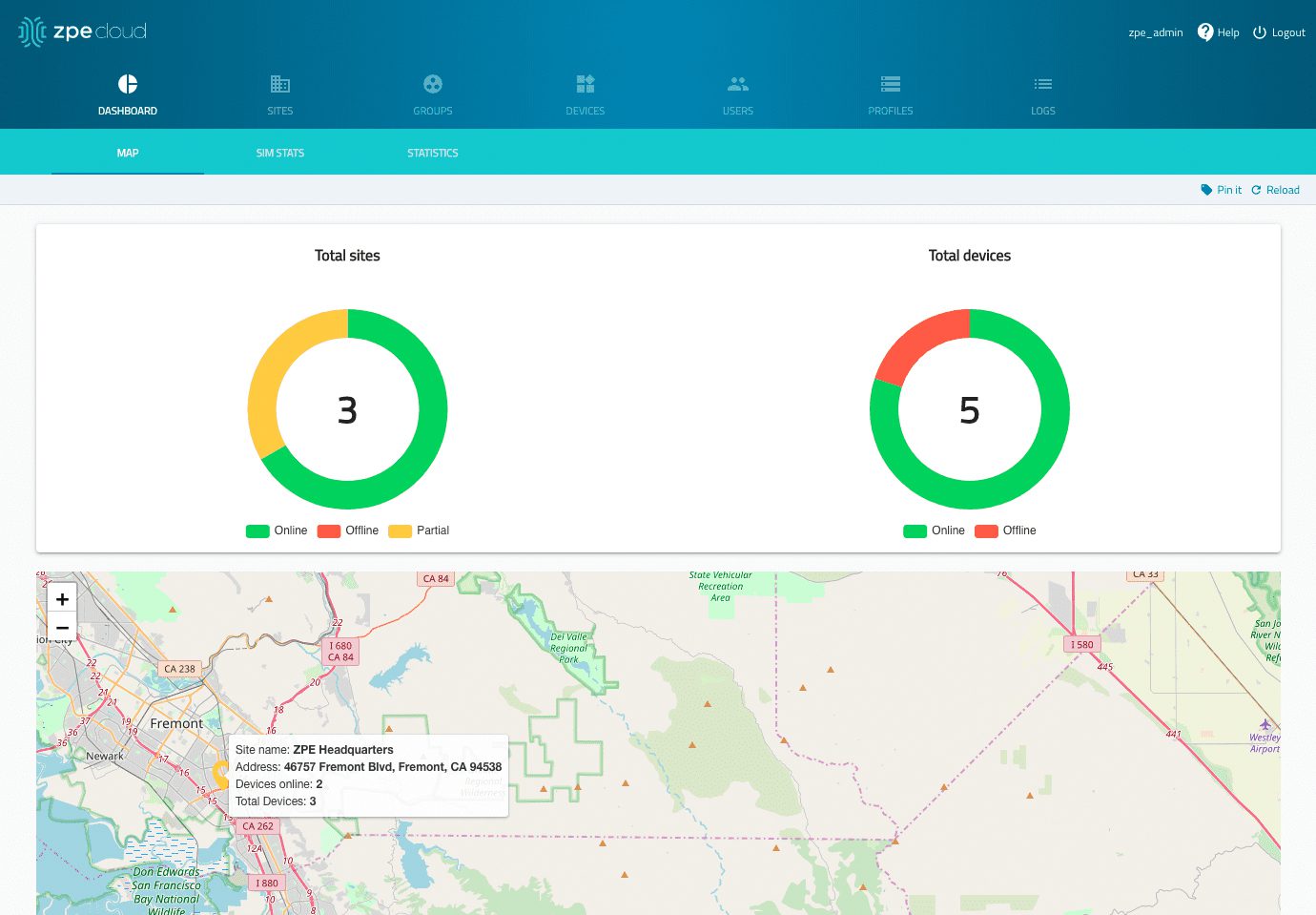
Task: Open the Users people icon
Action: [x=737, y=85]
